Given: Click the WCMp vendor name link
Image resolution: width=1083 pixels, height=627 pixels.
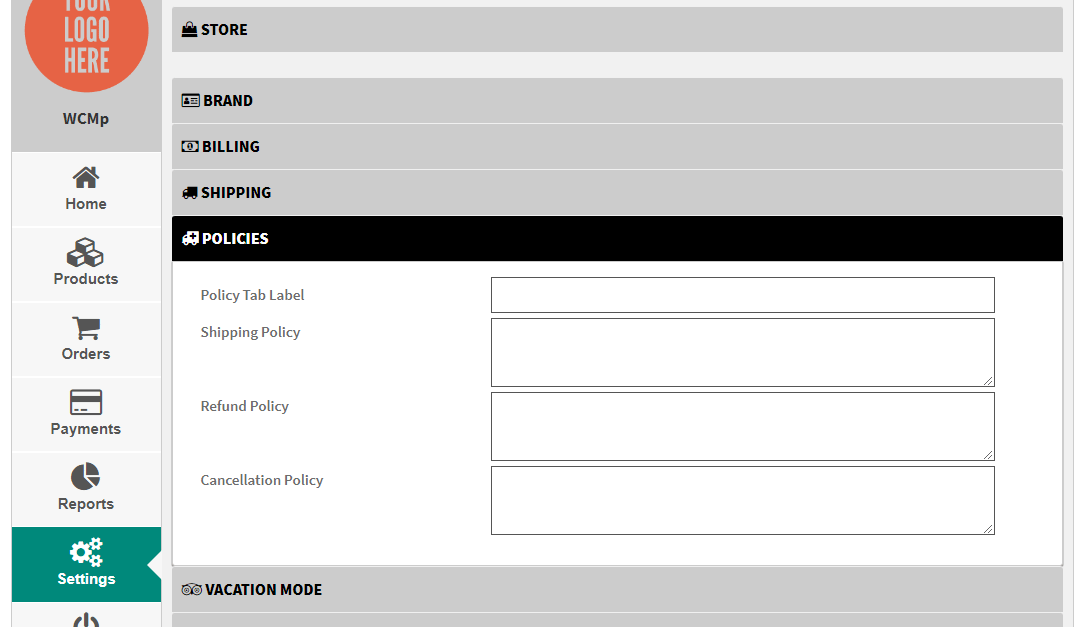Looking at the screenshot, I should click(x=86, y=119).
